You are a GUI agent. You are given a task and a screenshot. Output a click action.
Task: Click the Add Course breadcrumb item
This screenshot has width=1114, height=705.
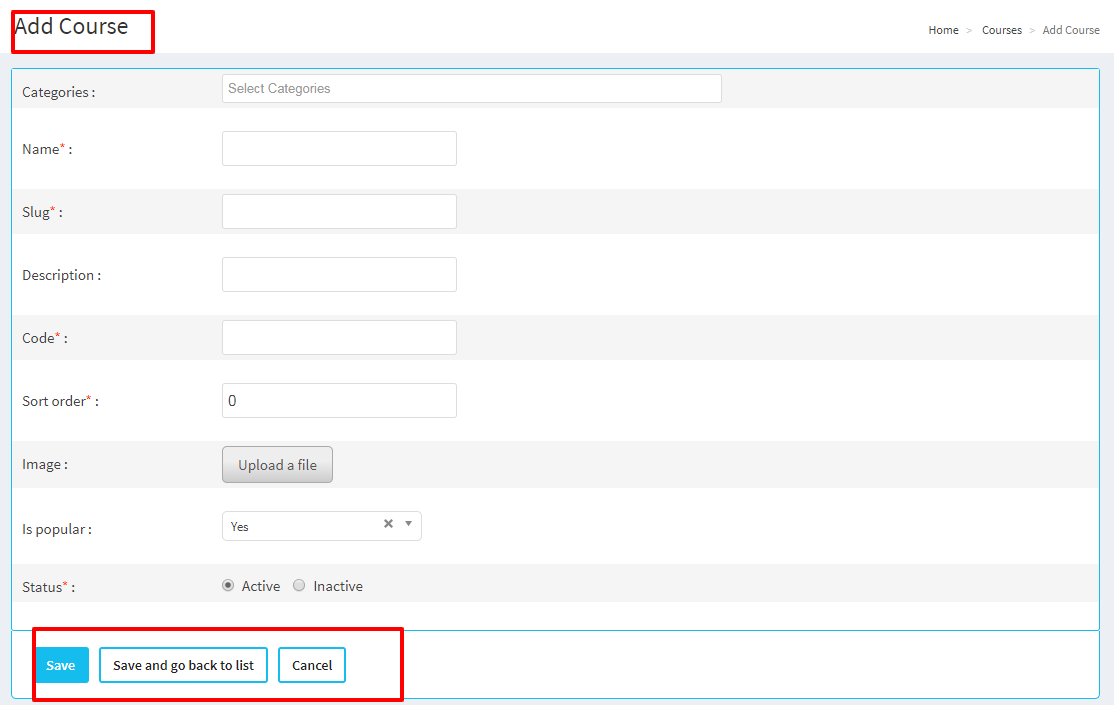tap(1071, 30)
